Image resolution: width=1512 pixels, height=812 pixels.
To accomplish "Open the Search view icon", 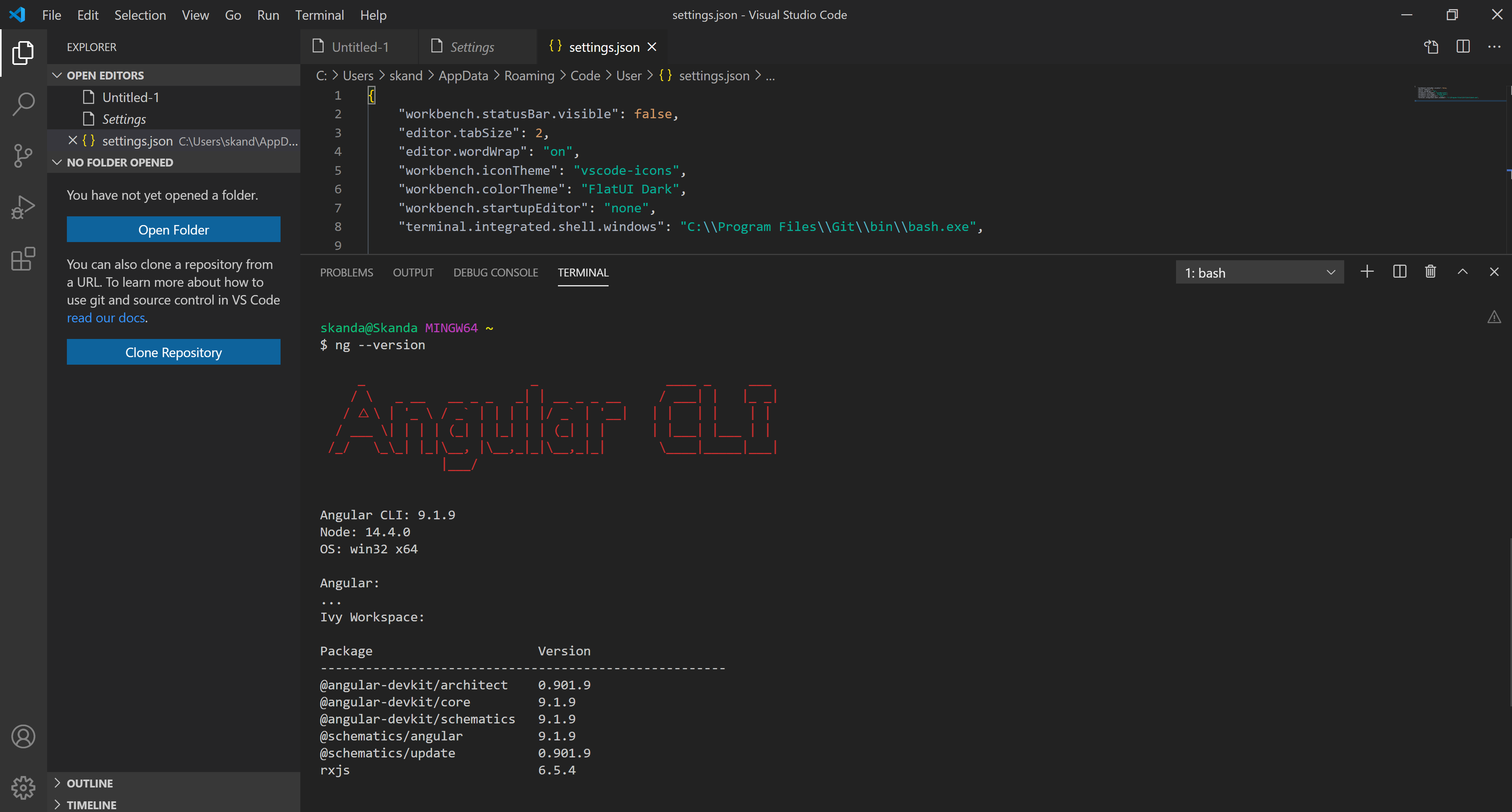I will 23,104.
